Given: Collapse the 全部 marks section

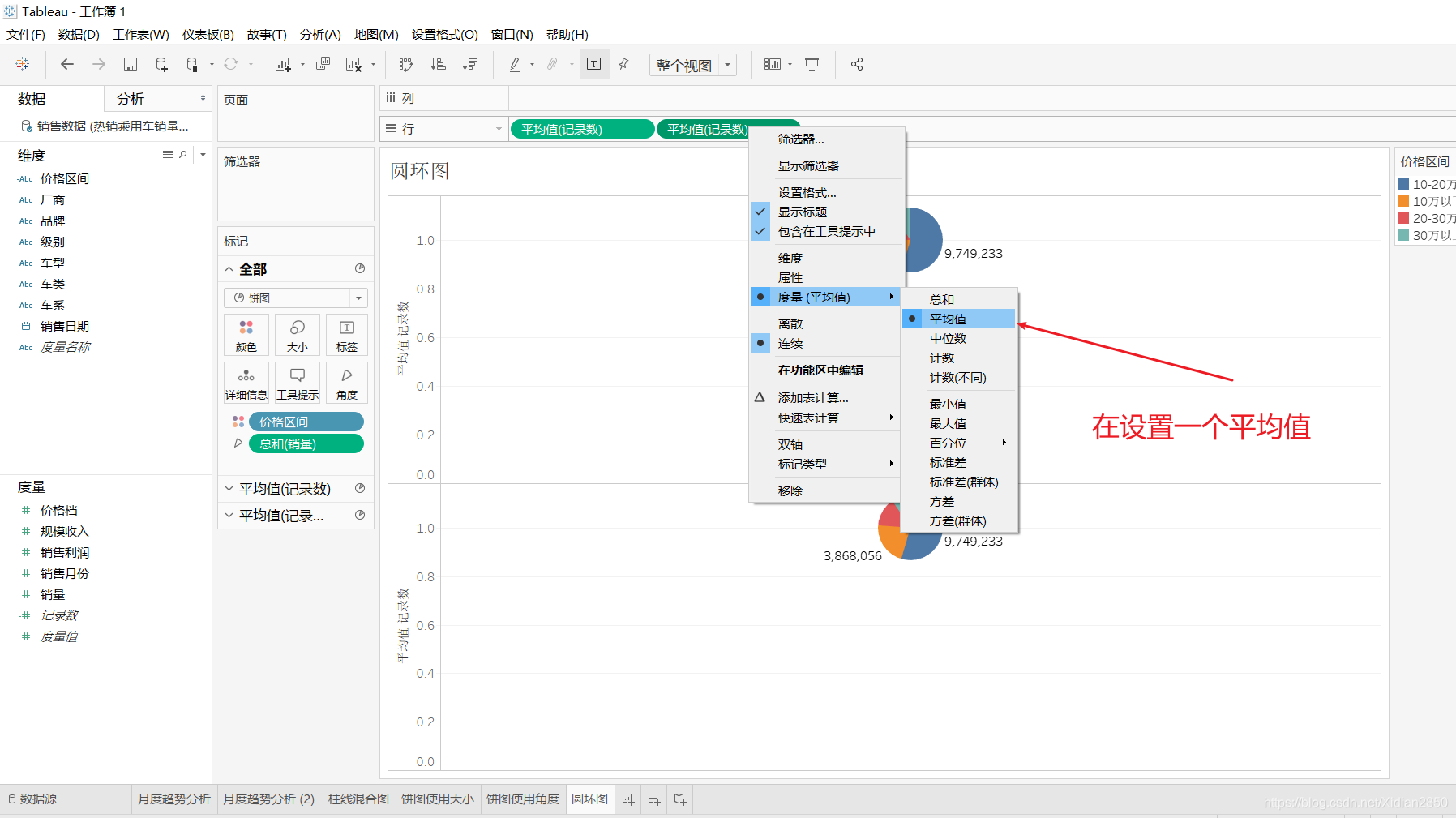Looking at the screenshot, I should click(229, 269).
